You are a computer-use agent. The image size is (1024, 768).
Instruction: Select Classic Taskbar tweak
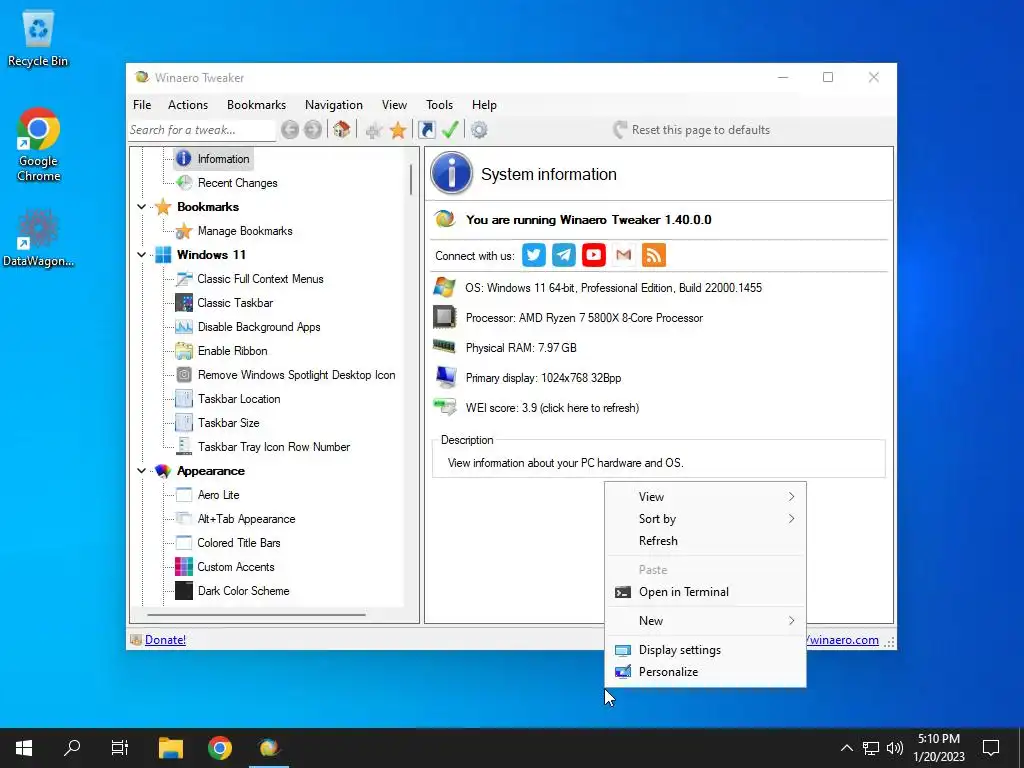click(x=235, y=303)
